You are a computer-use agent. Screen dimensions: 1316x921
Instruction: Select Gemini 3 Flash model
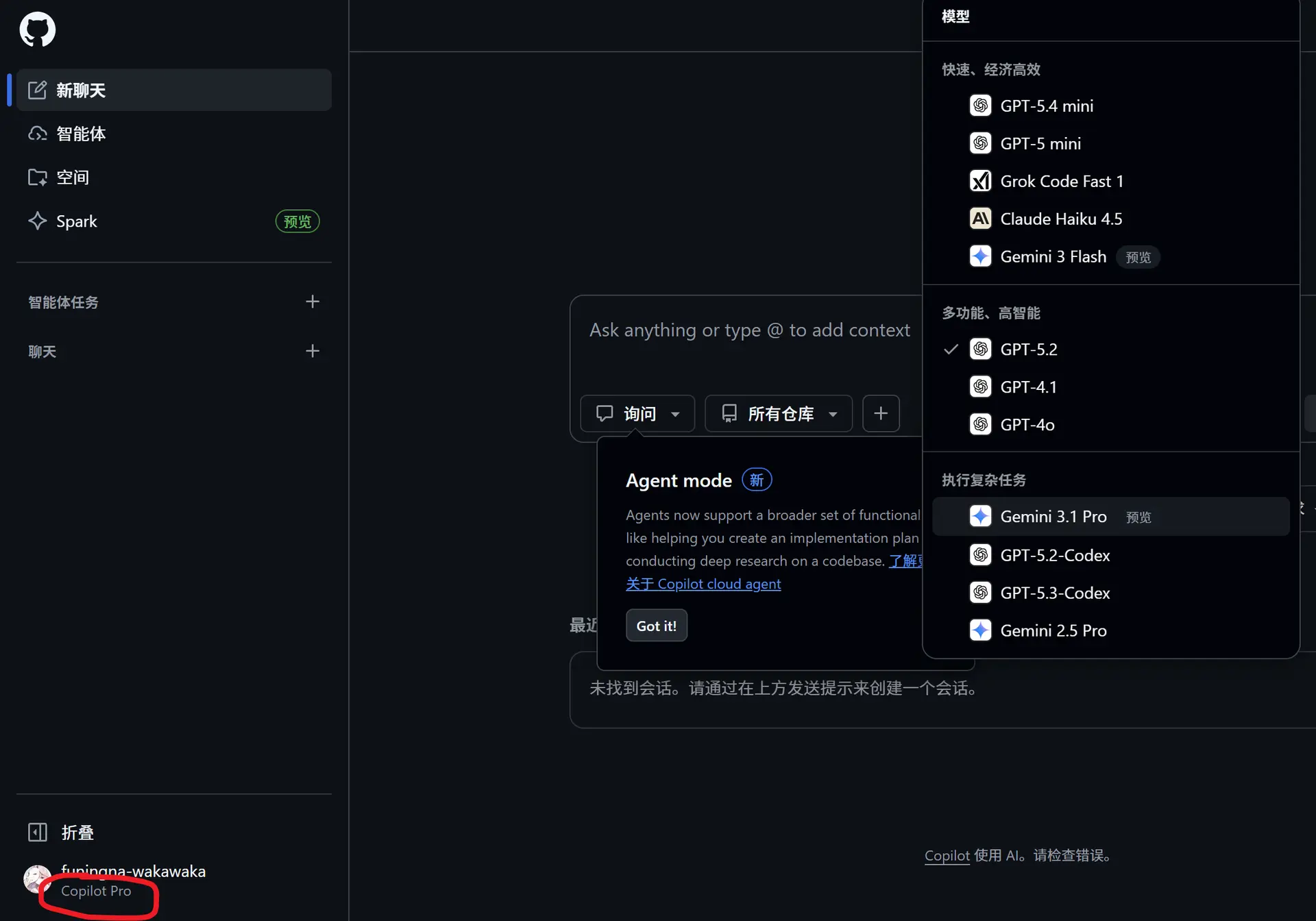click(x=1111, y=256)
